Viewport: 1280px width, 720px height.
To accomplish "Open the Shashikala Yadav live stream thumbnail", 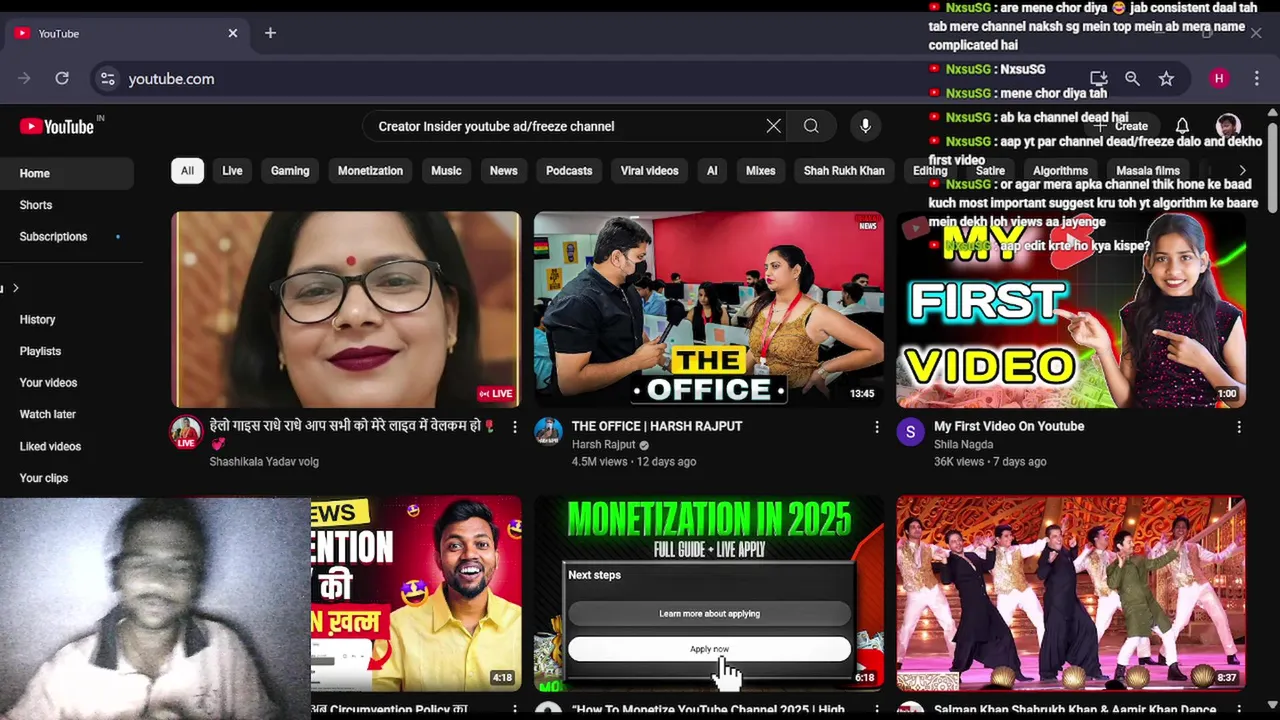I will (x=346, y=309).
